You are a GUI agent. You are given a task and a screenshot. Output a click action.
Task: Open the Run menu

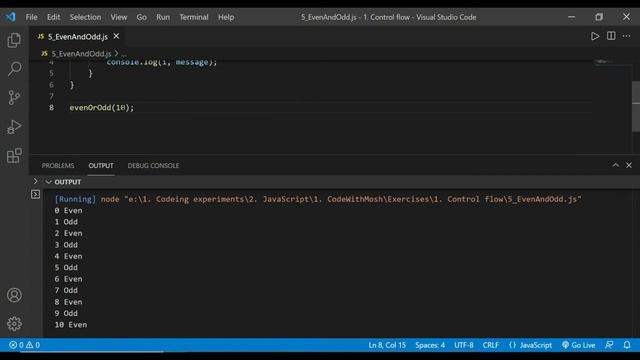tap(163, 17)
